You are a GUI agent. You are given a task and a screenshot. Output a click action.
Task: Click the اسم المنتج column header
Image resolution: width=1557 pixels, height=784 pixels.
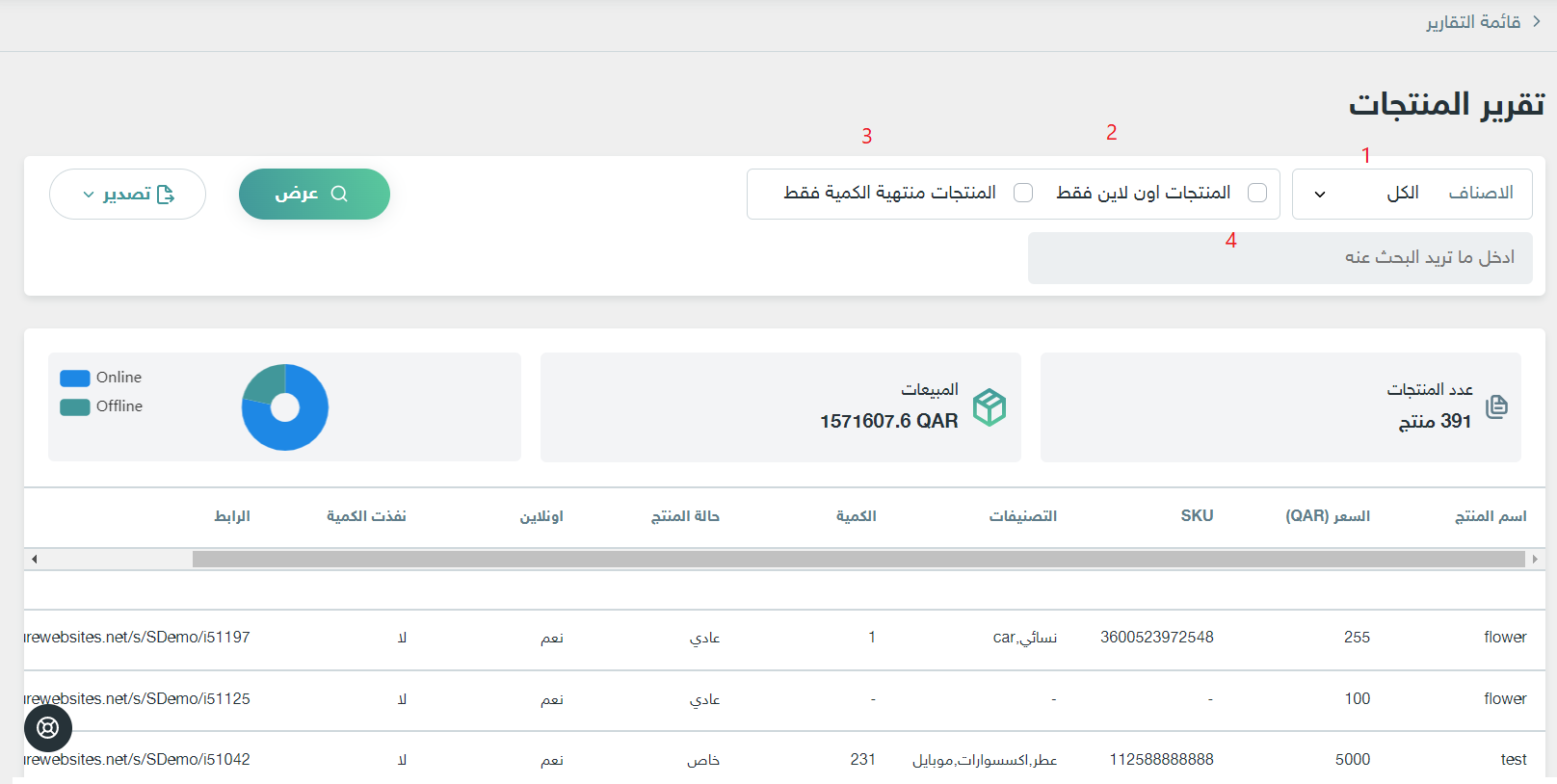pos(1491,516)
